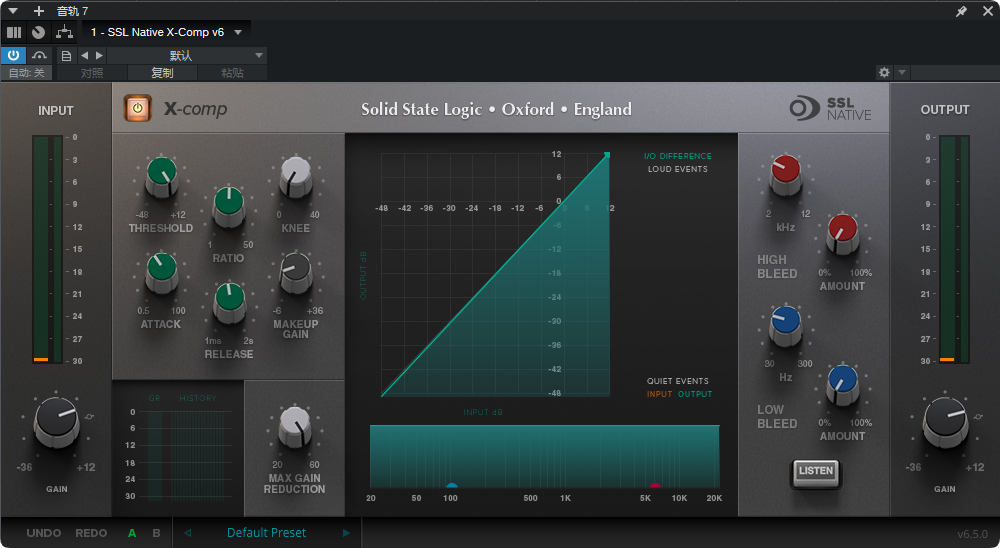Screen dimensions: 1000x548
Task: Click the sidechain routing icon
Action: pyautogui.click(x=64, y=32)
